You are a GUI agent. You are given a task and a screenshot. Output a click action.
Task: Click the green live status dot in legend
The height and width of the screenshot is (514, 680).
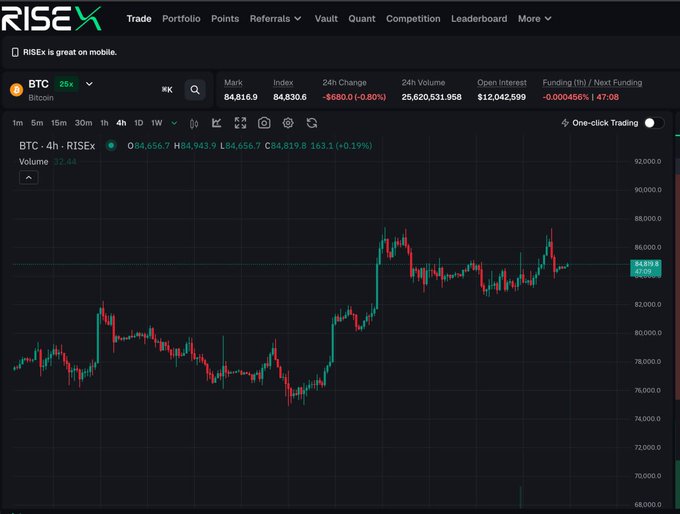pos(111,146)
